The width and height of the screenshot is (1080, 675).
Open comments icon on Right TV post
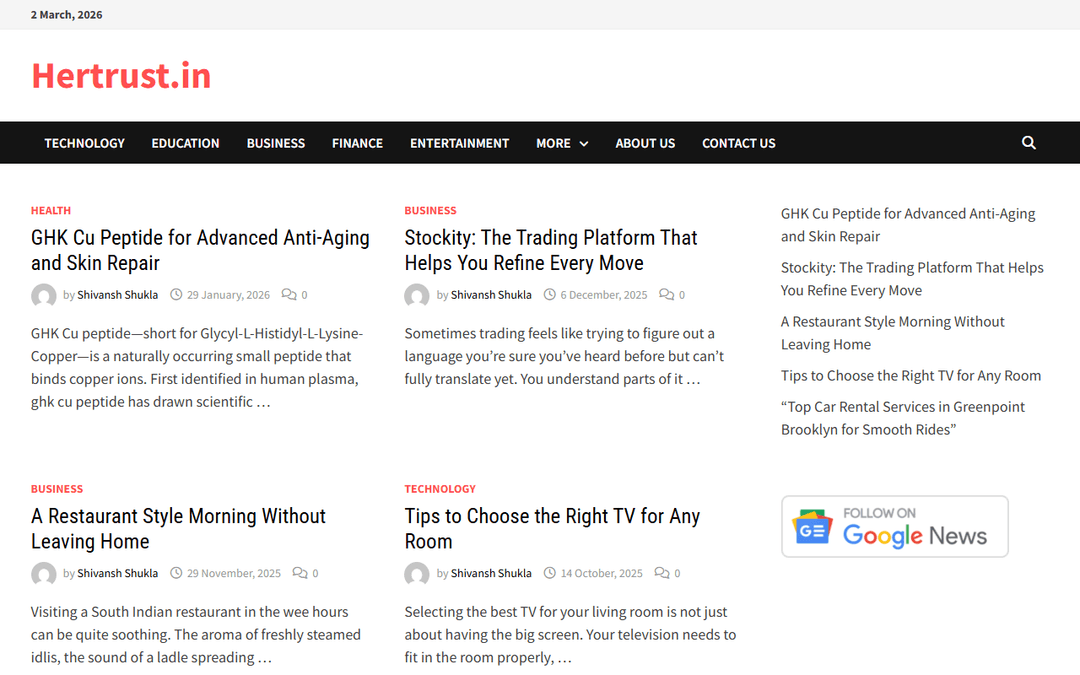(661, 573)
